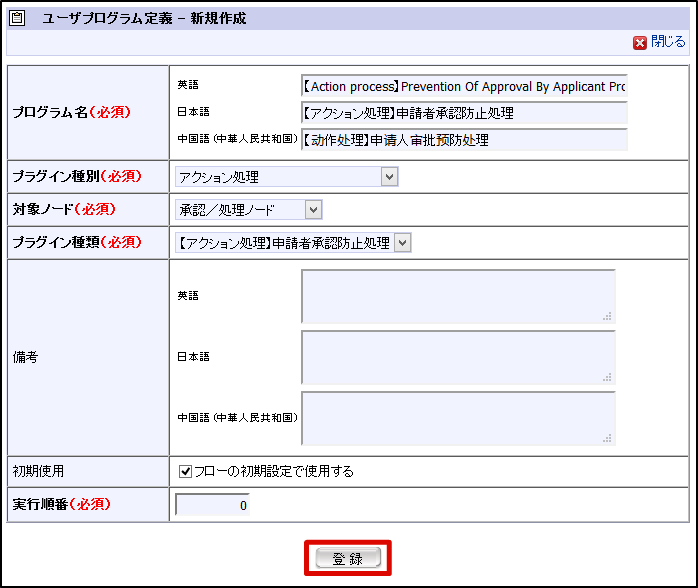
Task: Click the 実行順番 number field
Action: 212,505
